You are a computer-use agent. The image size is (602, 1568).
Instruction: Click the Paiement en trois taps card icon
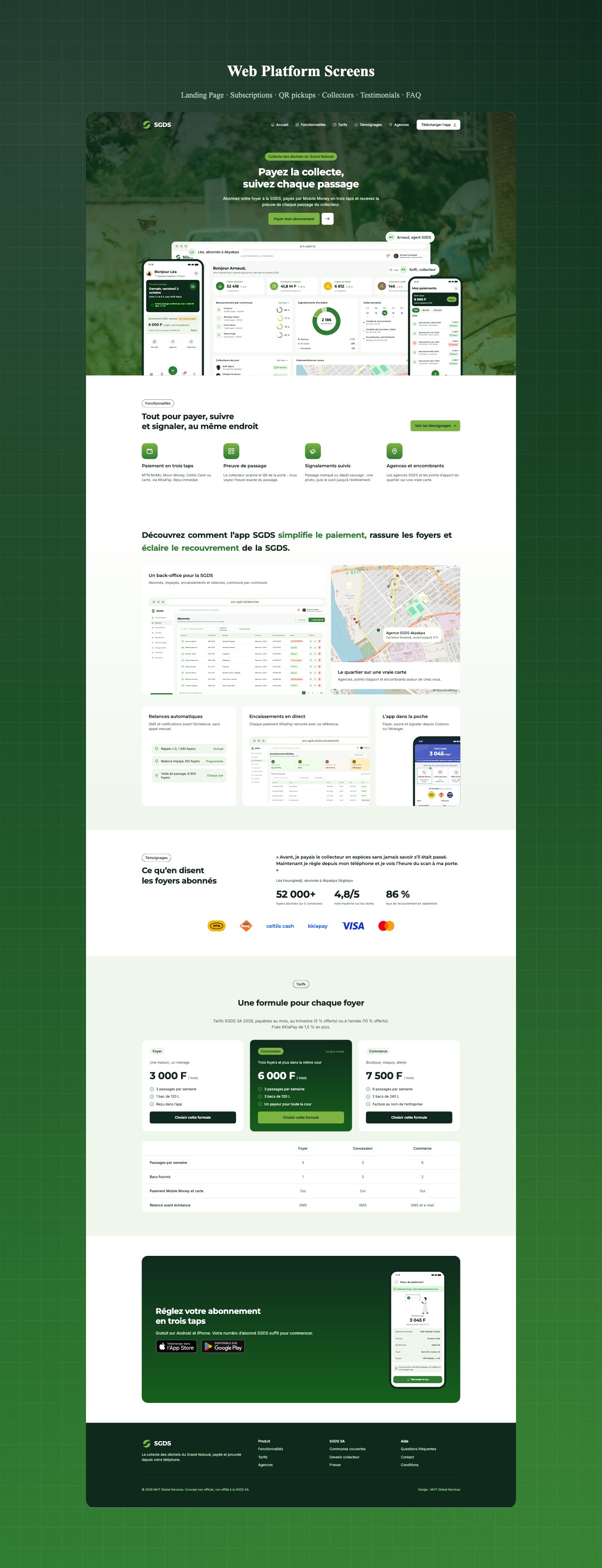click(150, 451)
